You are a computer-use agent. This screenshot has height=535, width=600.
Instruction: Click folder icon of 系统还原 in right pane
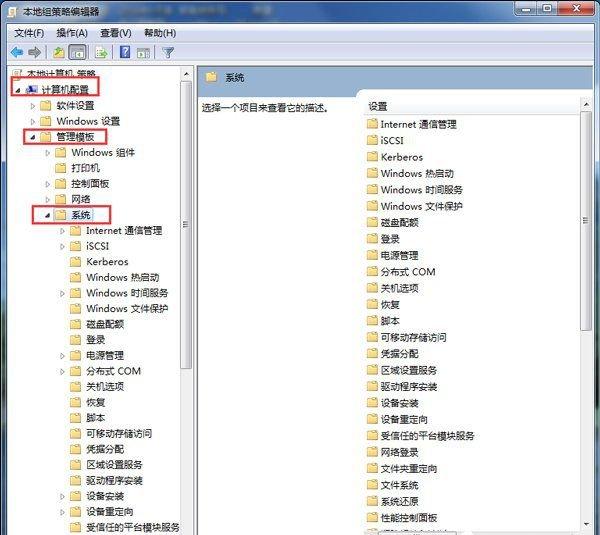click(372, 501)
